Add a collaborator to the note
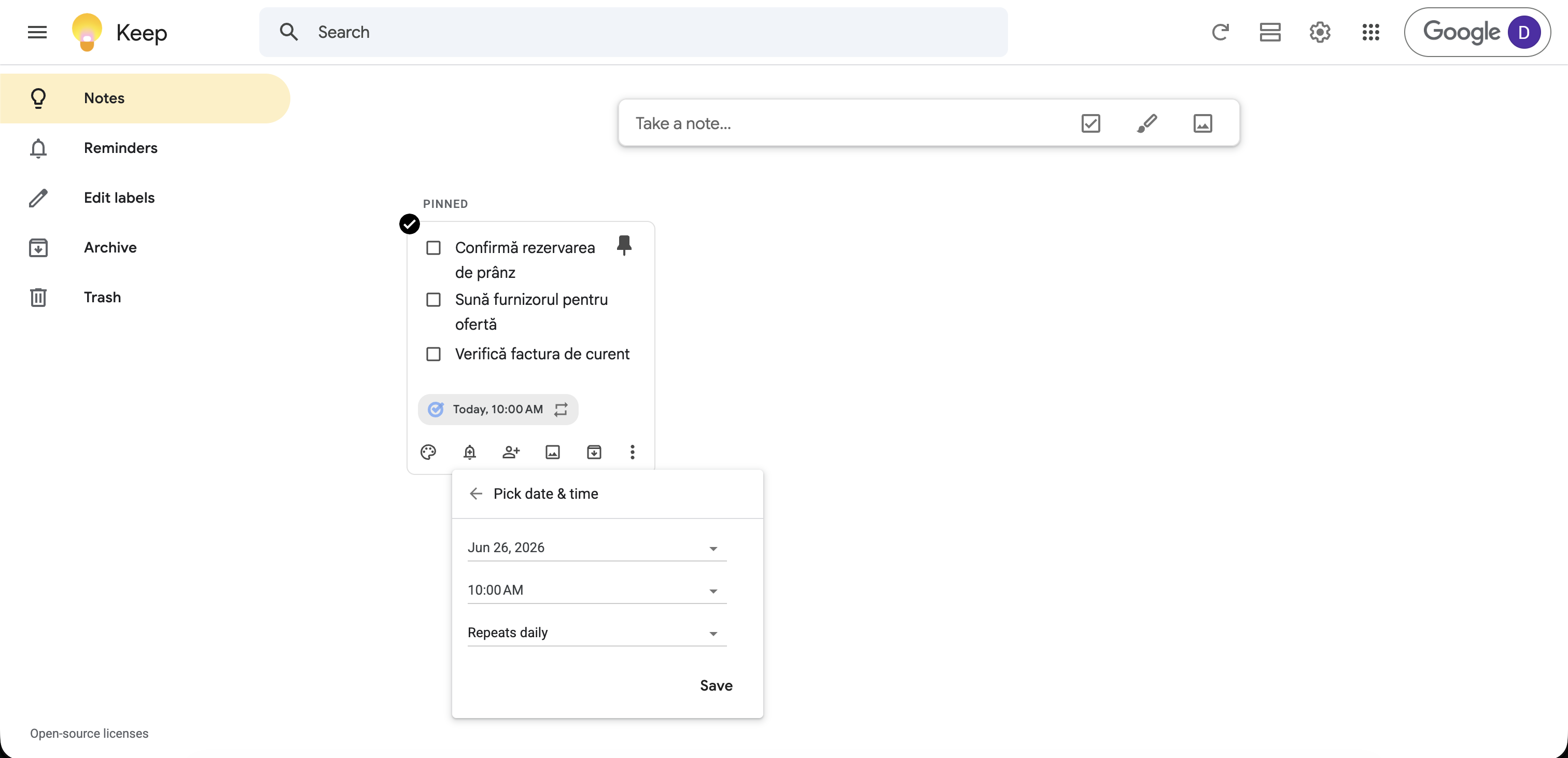 511,452
